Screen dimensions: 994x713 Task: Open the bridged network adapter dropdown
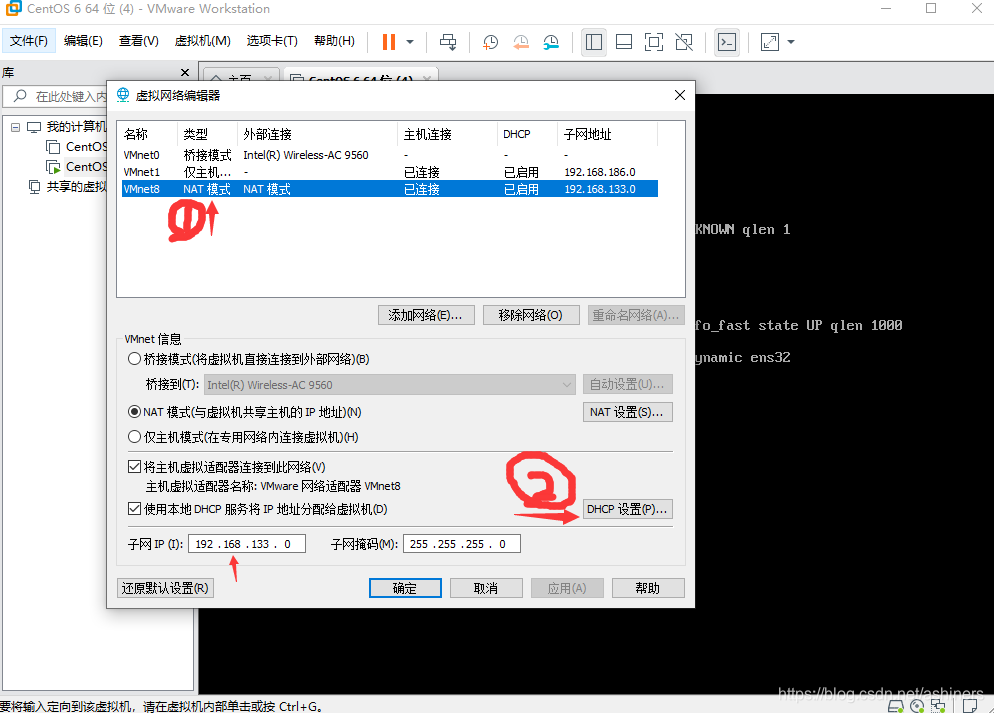(x=567, y=384)
